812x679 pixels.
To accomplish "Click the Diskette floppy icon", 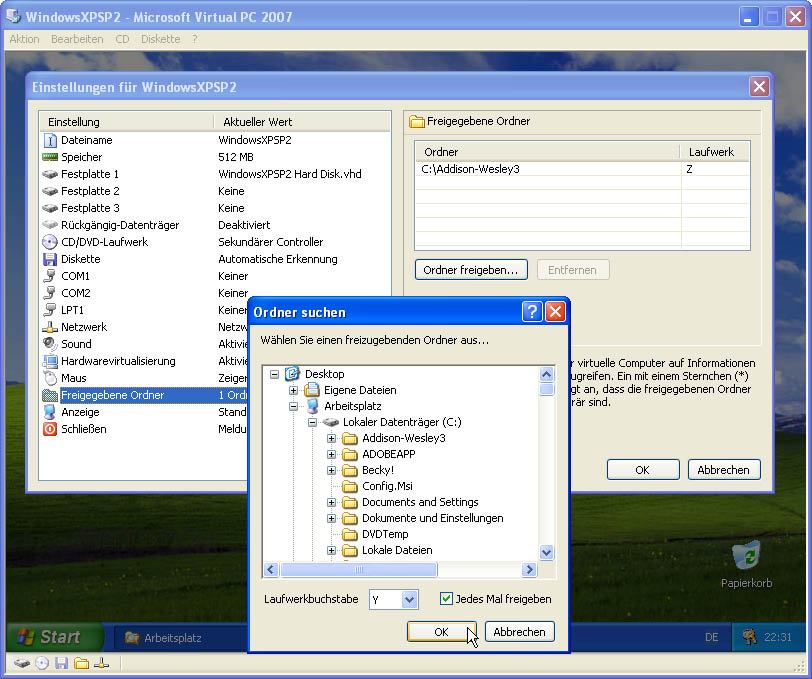I will click(x=50, y=259).
